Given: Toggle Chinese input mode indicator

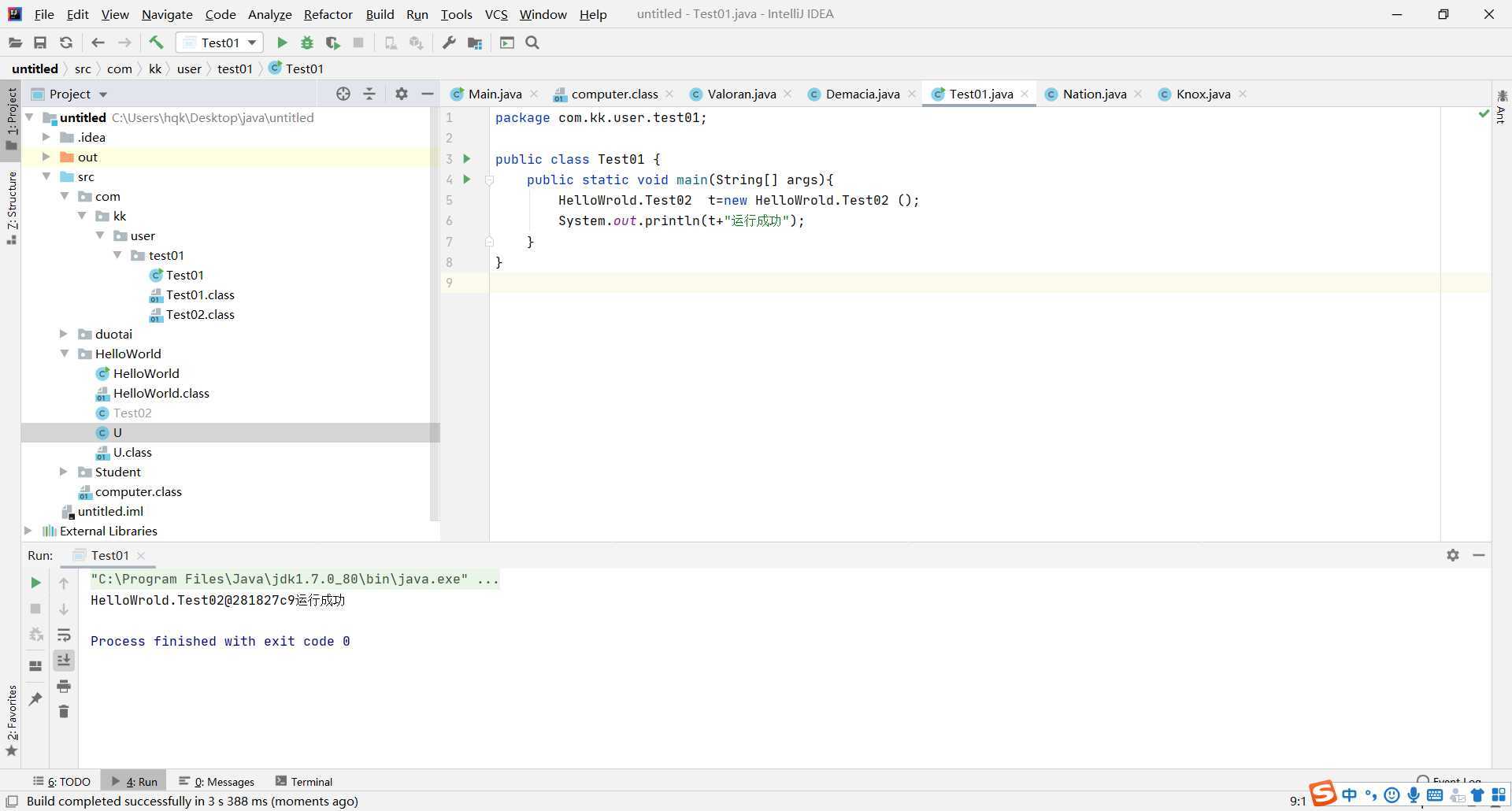Looking at the screenshot, I should [1350, 795].
